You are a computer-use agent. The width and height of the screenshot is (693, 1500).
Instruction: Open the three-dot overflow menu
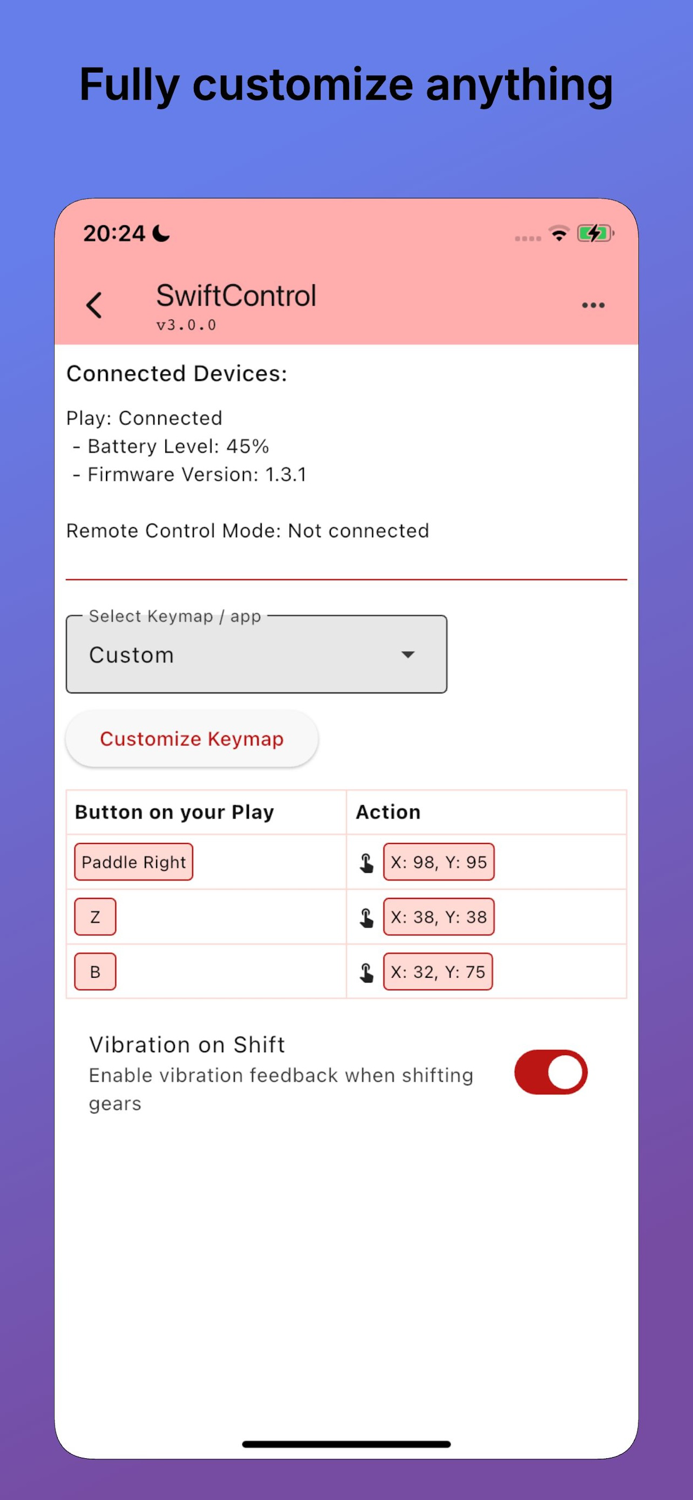[x=593, y=305]
